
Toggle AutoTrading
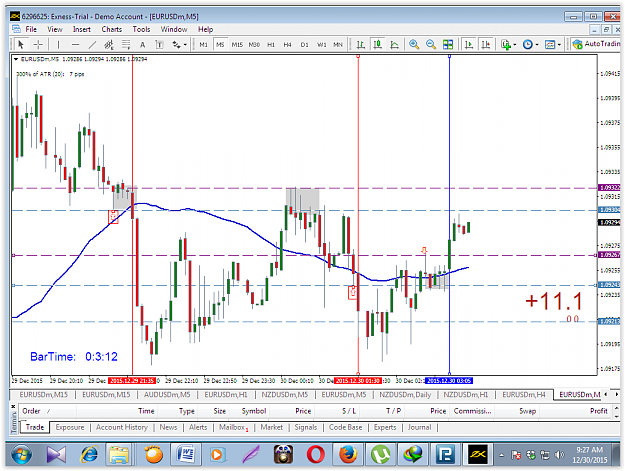point(596,44)
